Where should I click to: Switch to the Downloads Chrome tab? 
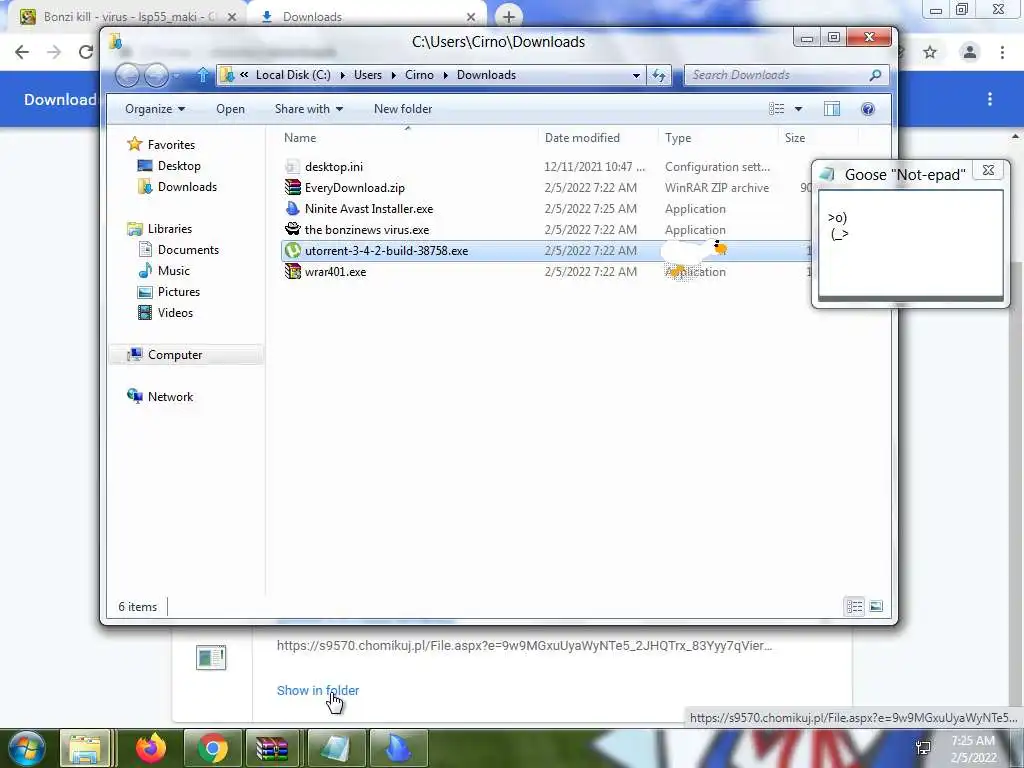click(x=368, y=17)
